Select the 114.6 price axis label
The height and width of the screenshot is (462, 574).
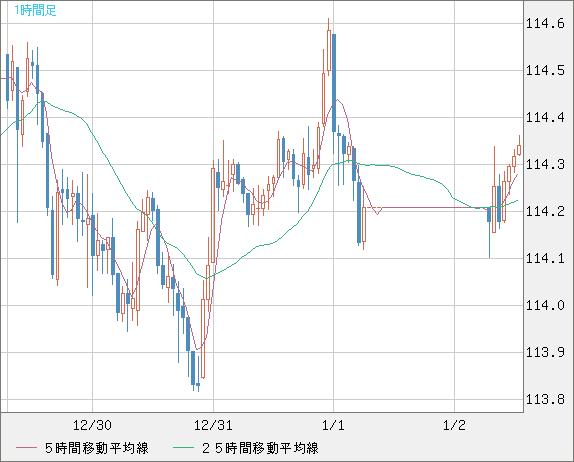coord(545,24)
